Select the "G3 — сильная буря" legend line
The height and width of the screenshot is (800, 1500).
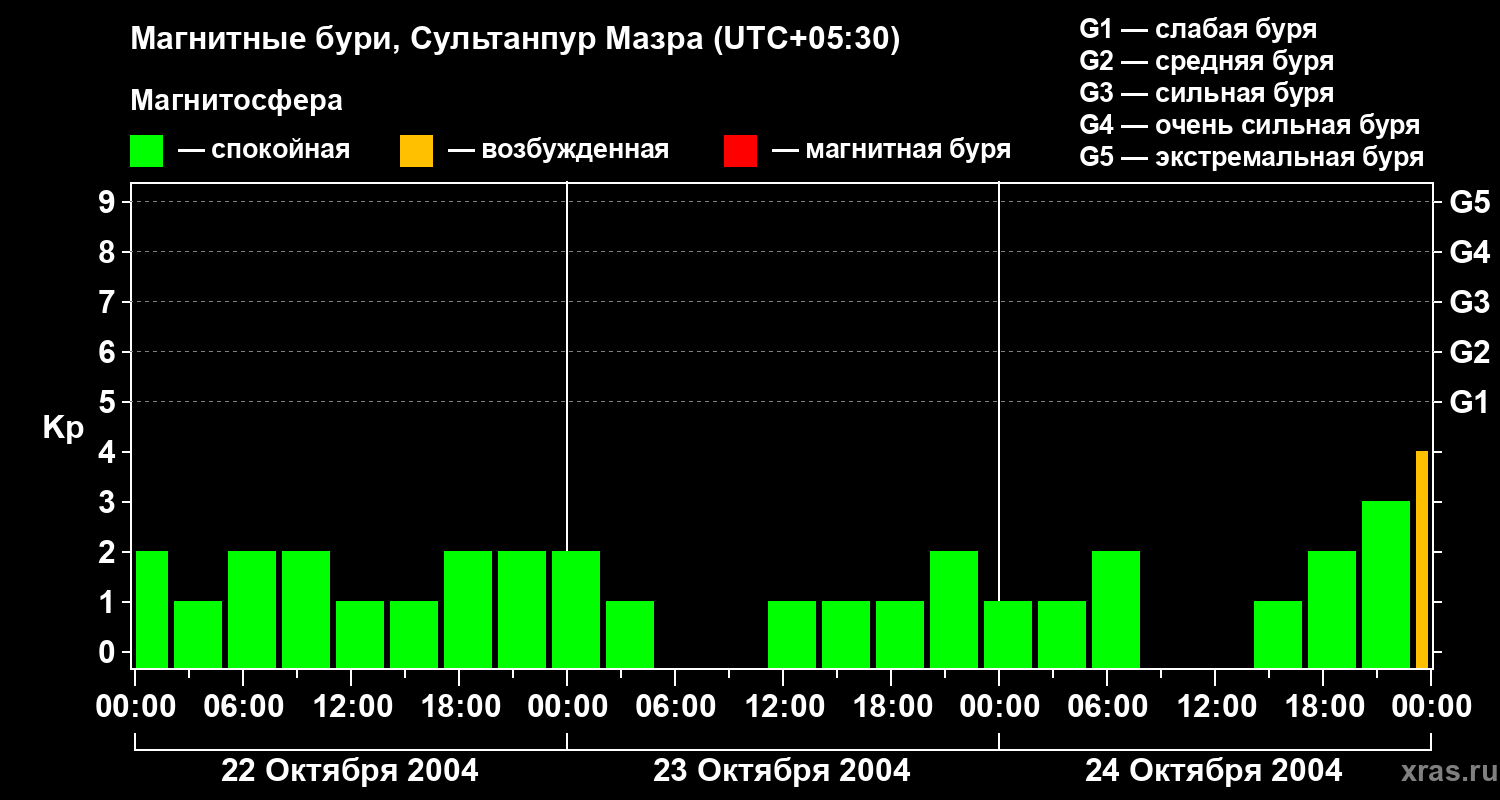[x=1206, y=93]
